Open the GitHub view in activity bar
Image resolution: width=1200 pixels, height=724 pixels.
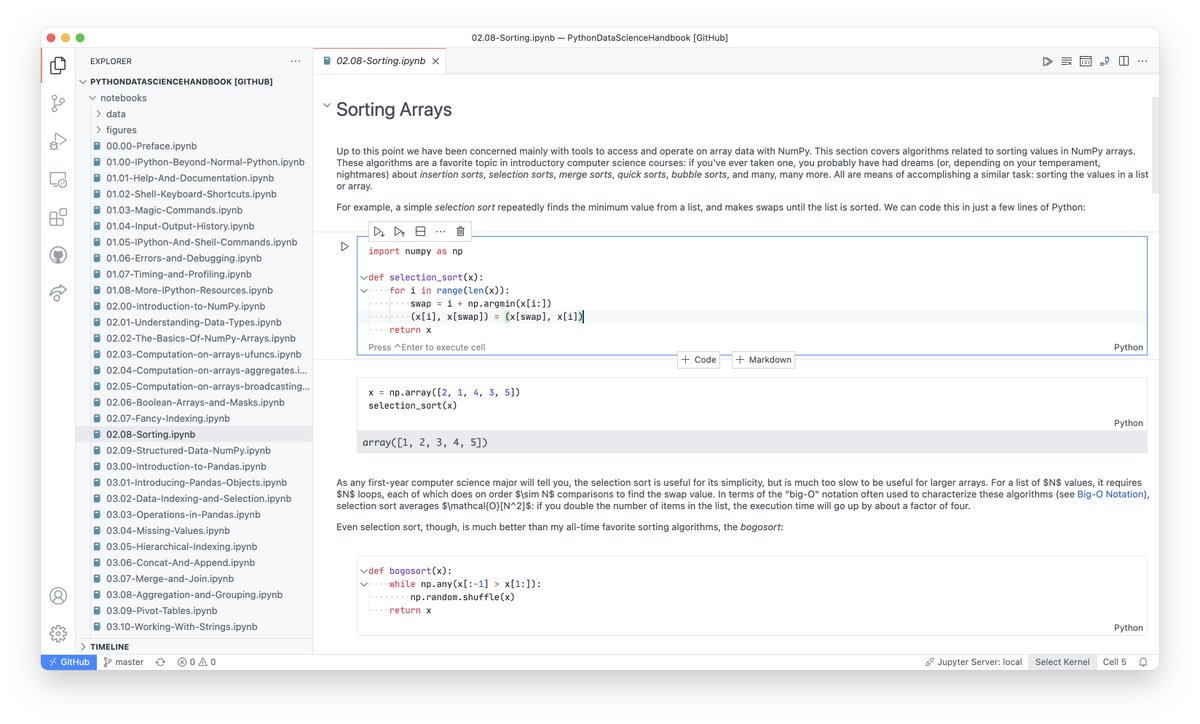pos(58,255)
